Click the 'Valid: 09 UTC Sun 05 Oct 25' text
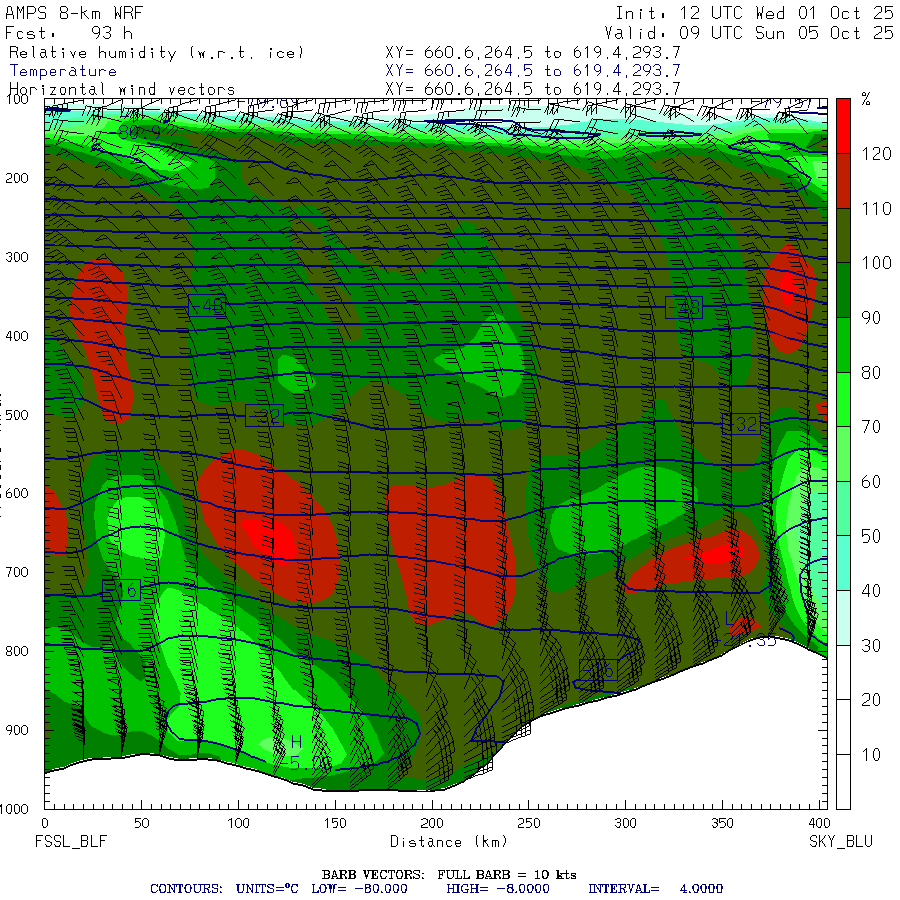The height and width of the screenshot is (900, 900). click(x=749, y=33)
